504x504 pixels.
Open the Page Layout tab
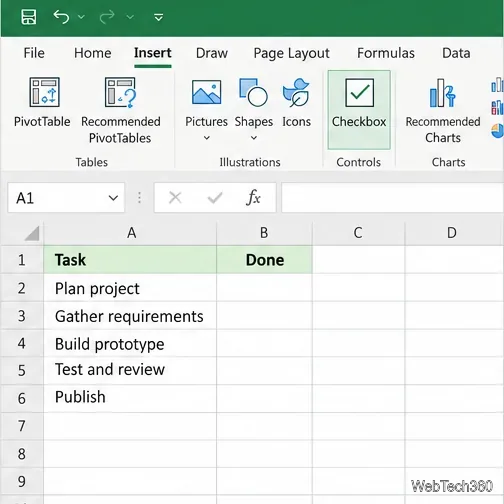[291, 53]
